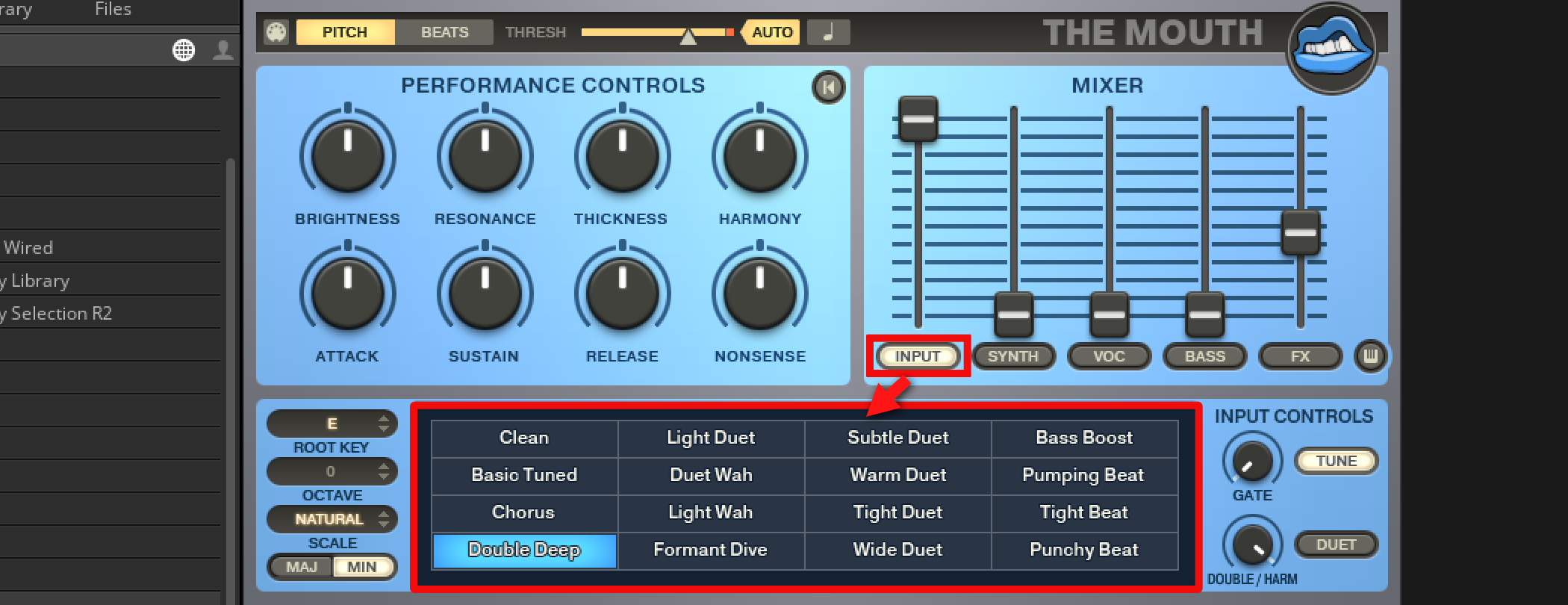Choose the Formant Dive preset
Image resolution: width=1568 pixels, height=605 pixels.
[x=711, y=550]
